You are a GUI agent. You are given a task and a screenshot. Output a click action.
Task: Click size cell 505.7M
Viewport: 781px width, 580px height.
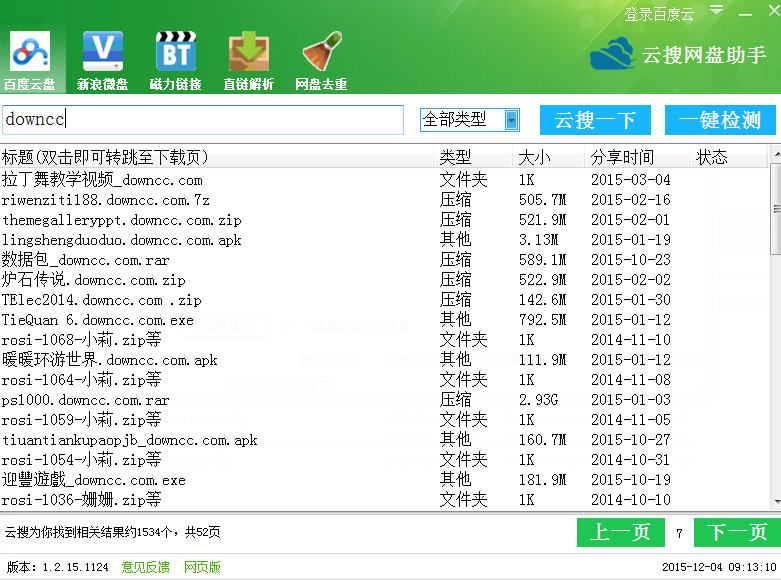pyautogui.click(x=542, y=200)
